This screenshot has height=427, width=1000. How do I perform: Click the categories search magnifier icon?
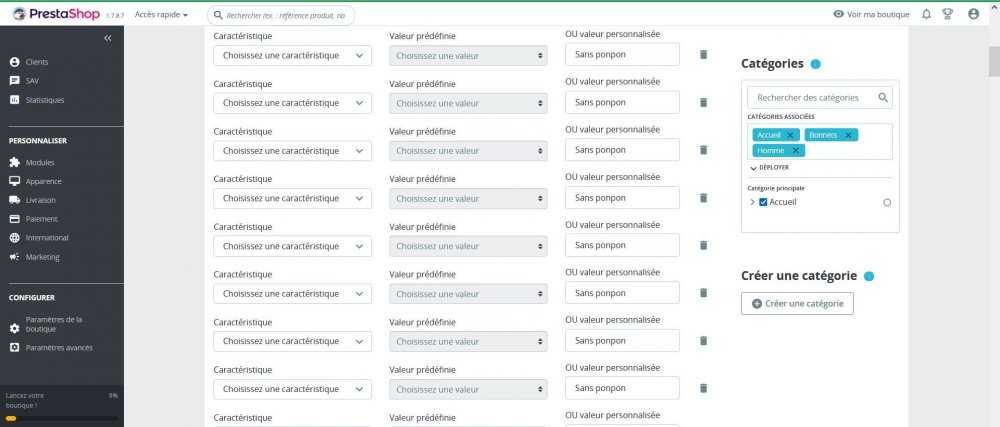click(883, 97)
